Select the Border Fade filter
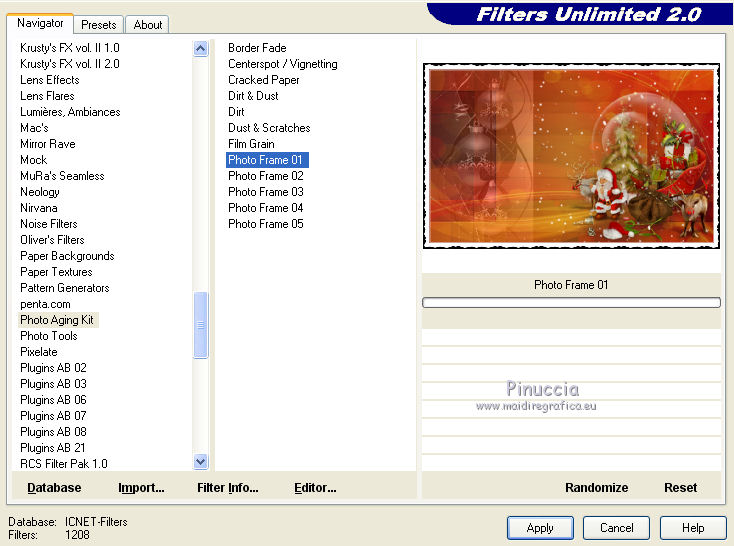The width and height of the screenshot is (734, 546). [257, 48]
